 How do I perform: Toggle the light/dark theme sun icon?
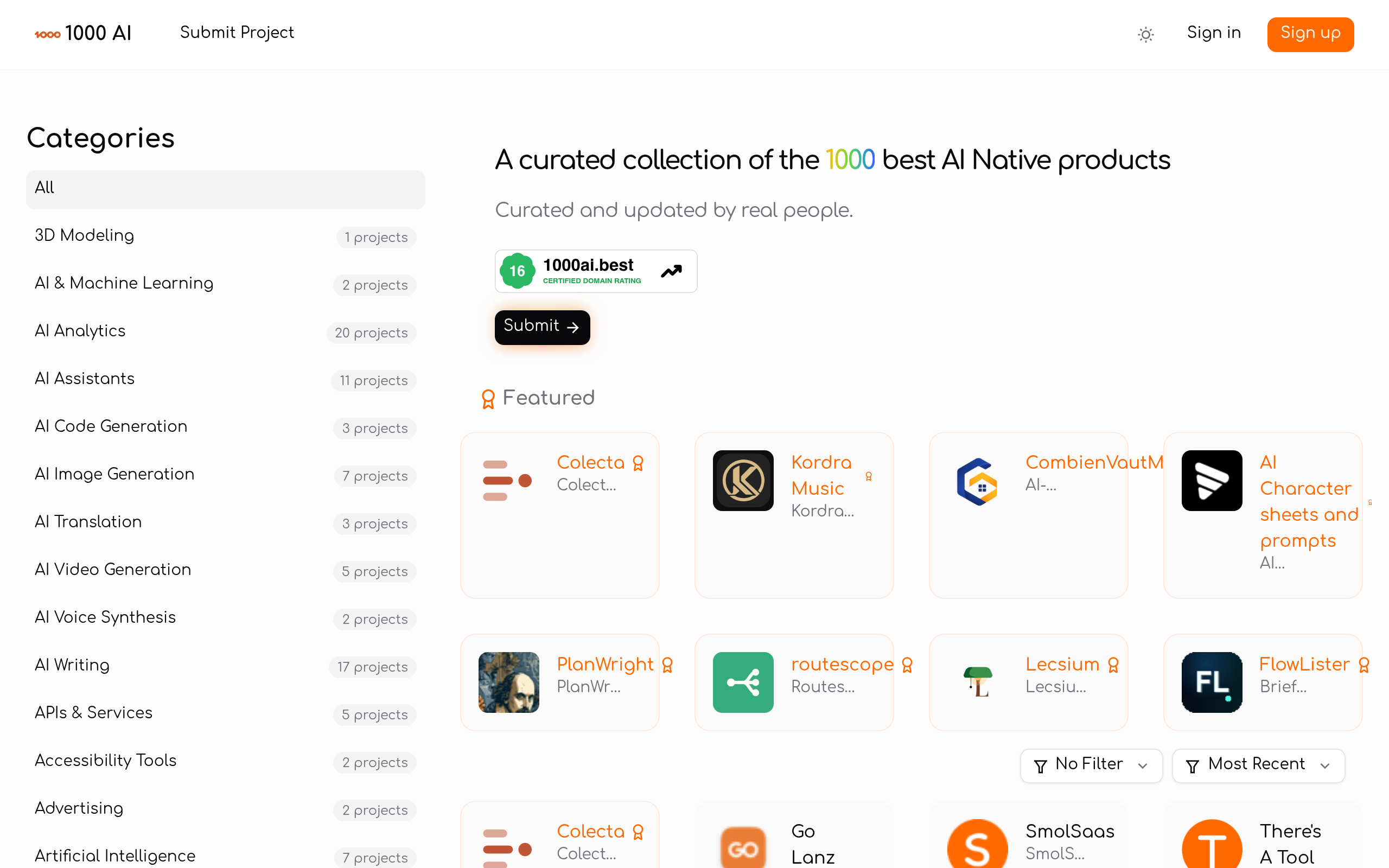pyautogui.click(x=1145, y=34)
